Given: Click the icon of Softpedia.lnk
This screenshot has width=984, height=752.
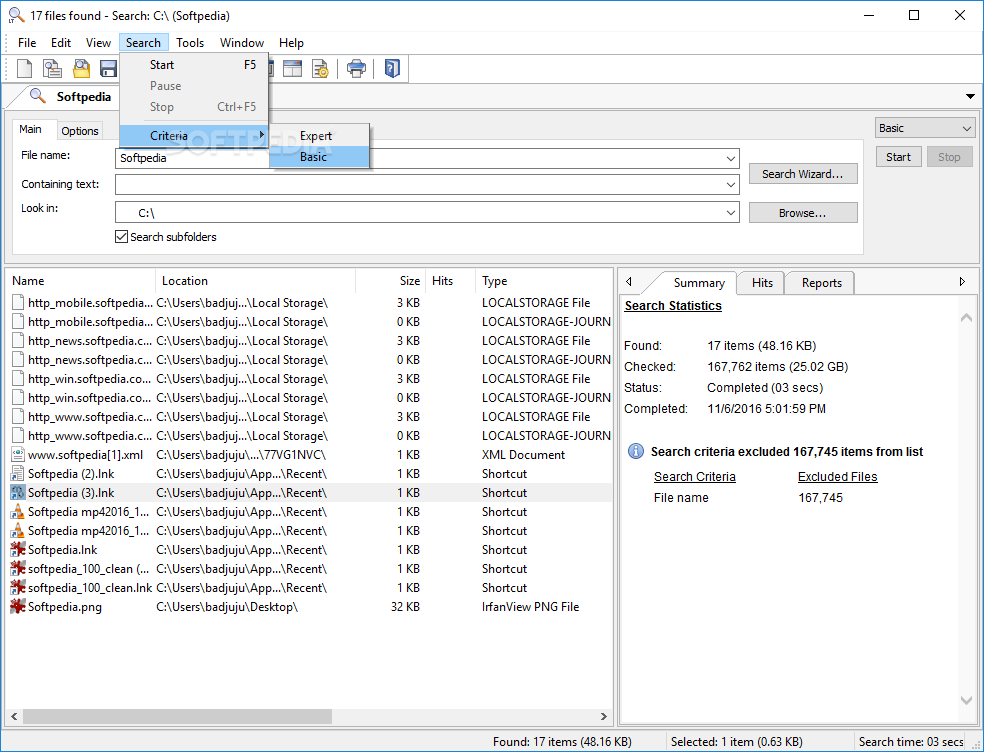Looking at the screenshot, I should (18, 549).
